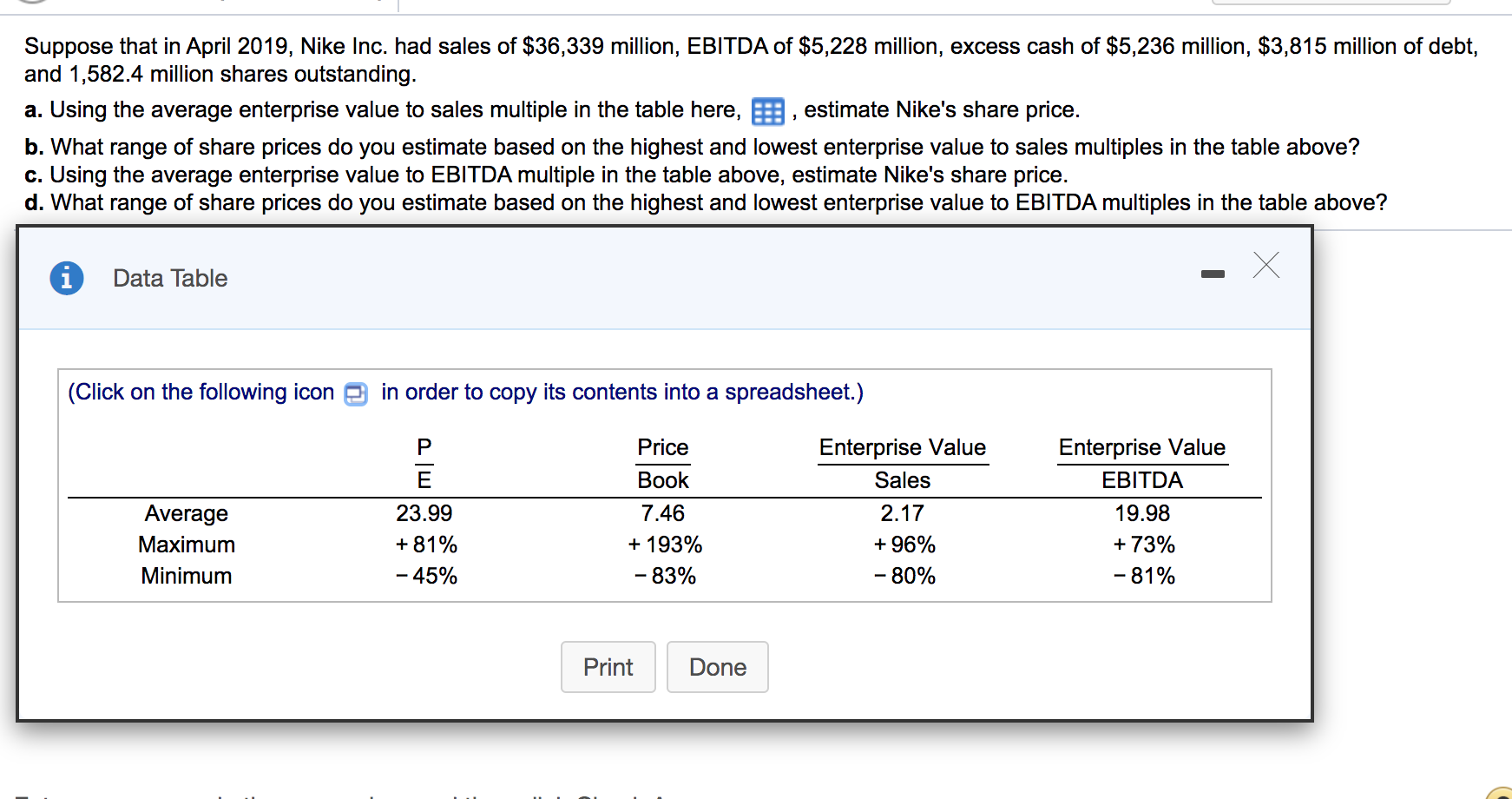This screenshot has height=799, width=1512.
Task: Click the Minimum EV/Sales value -80%
Action: [904, 576]
